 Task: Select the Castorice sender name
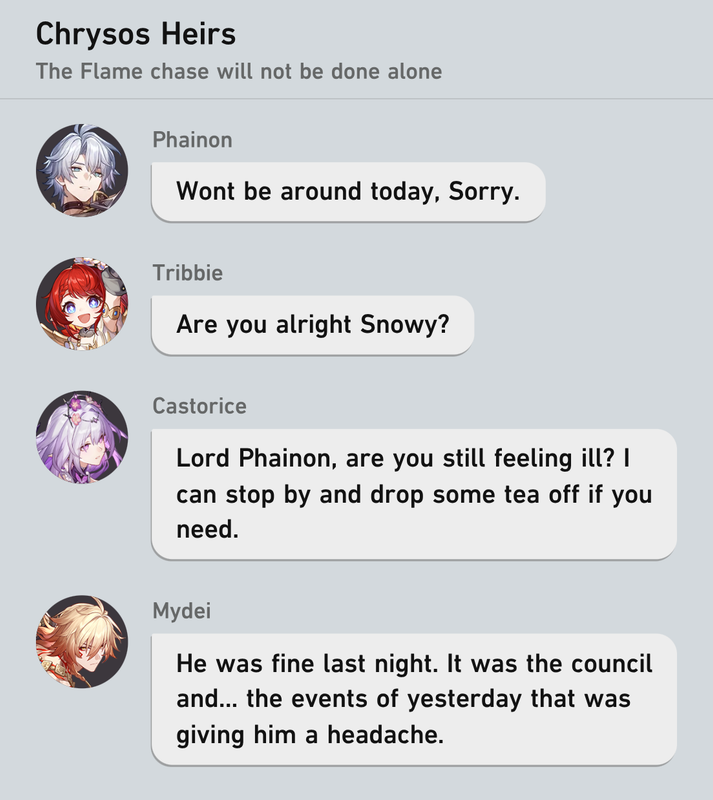coord(200,406)
